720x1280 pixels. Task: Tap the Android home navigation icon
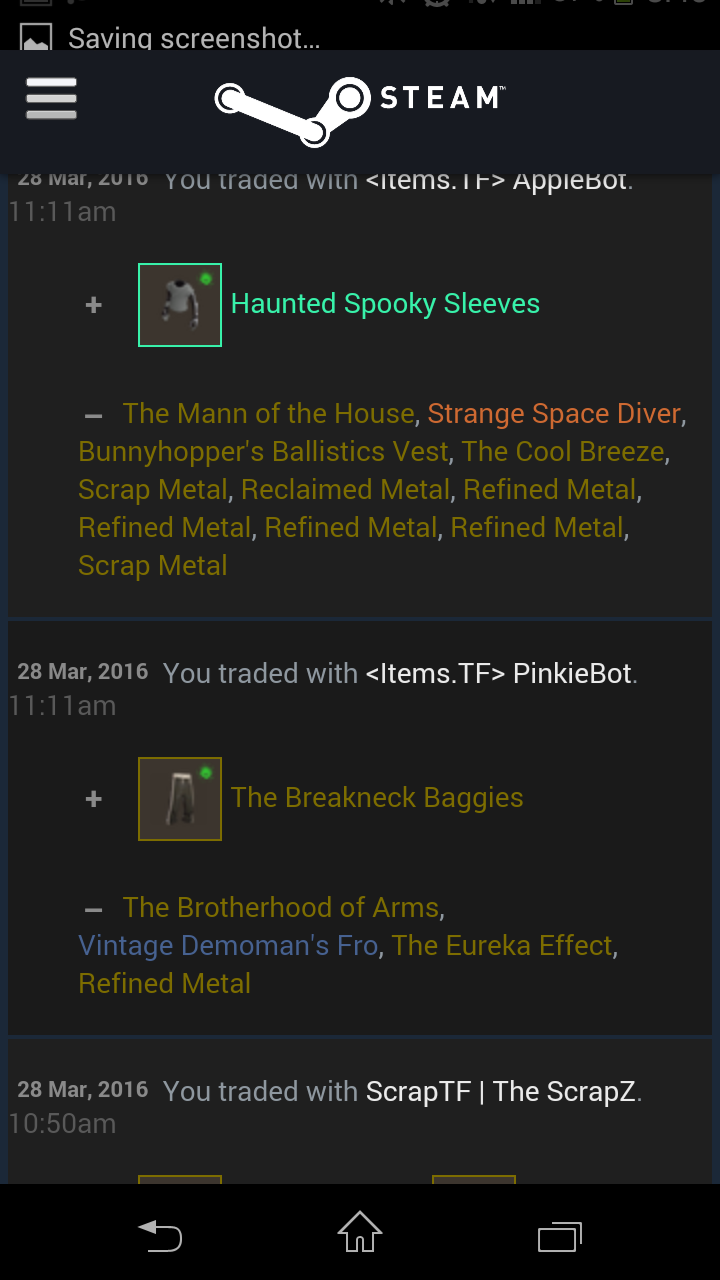(x=360, y=1232)
